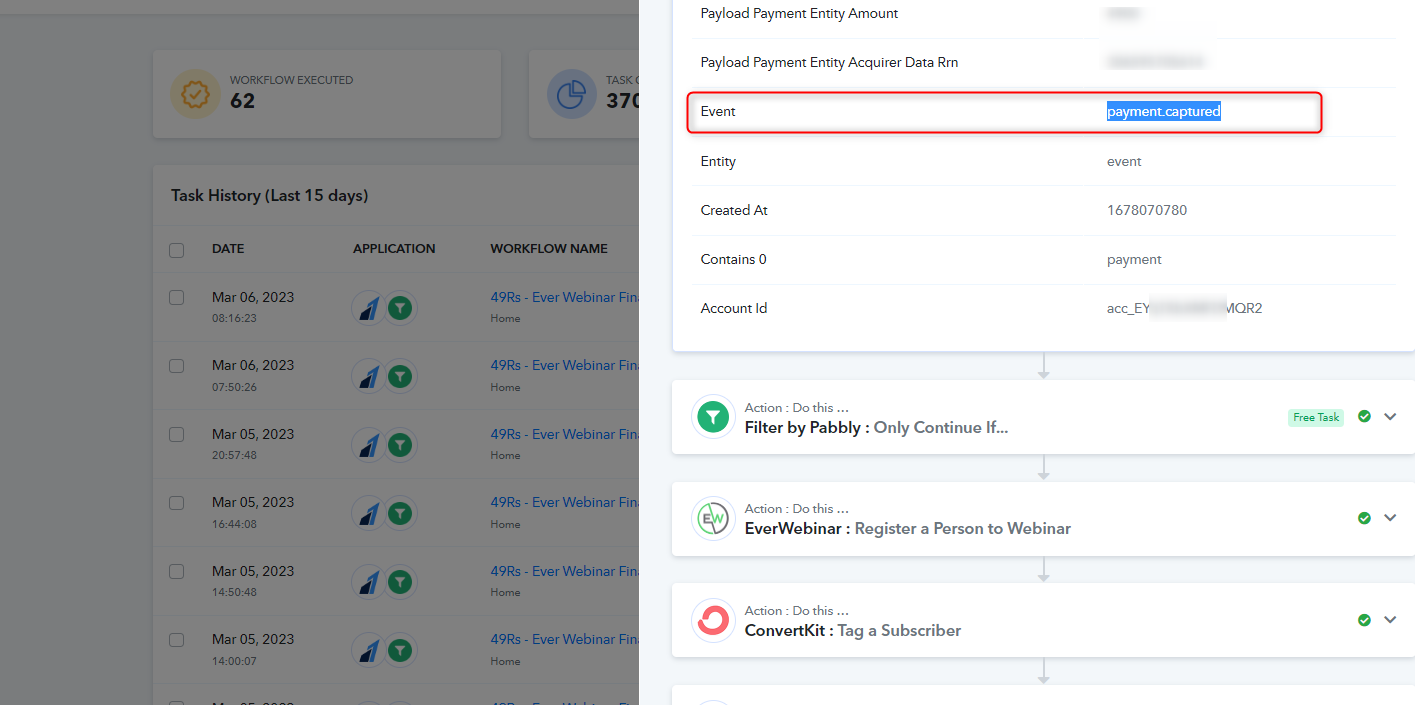
Task: Click ConvertKit Tag a Subscriber title
Action: (853, 631)
